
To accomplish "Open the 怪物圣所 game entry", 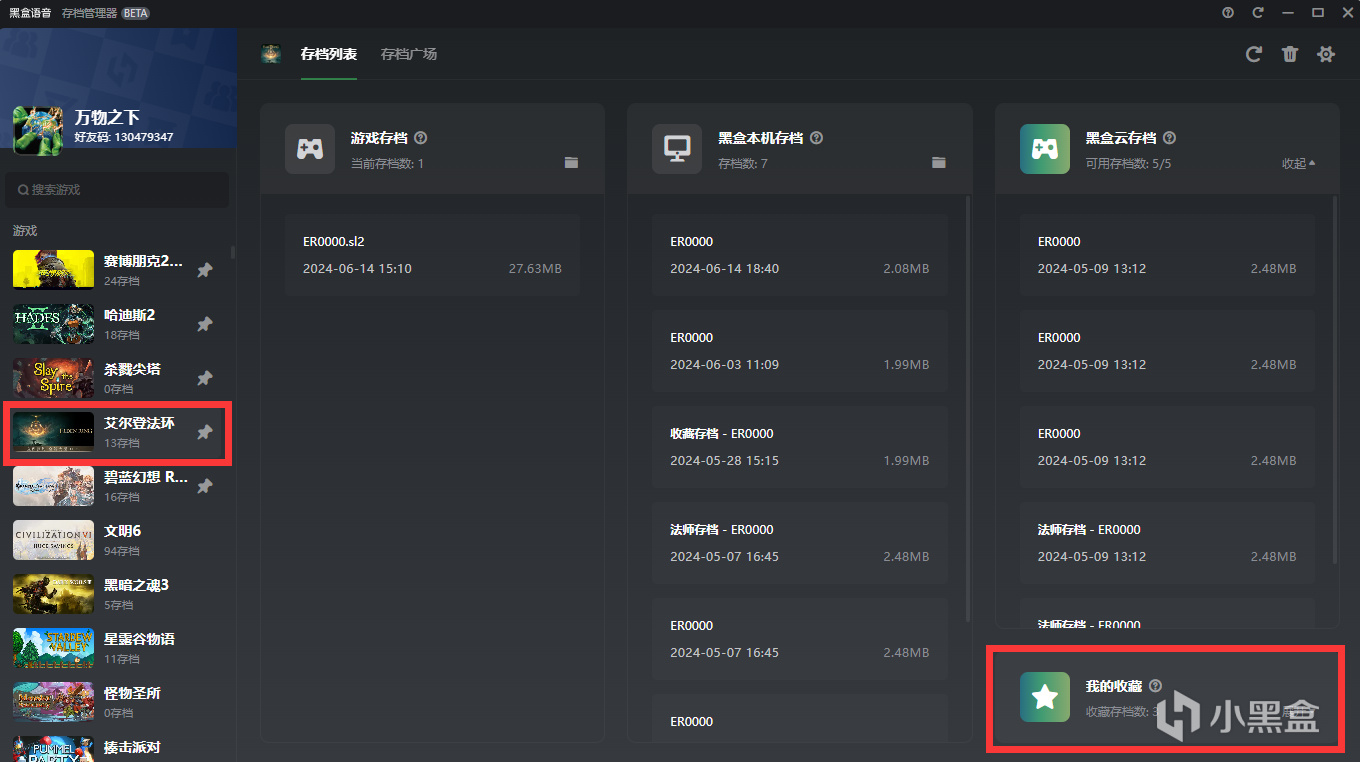I will coord(118,702).
